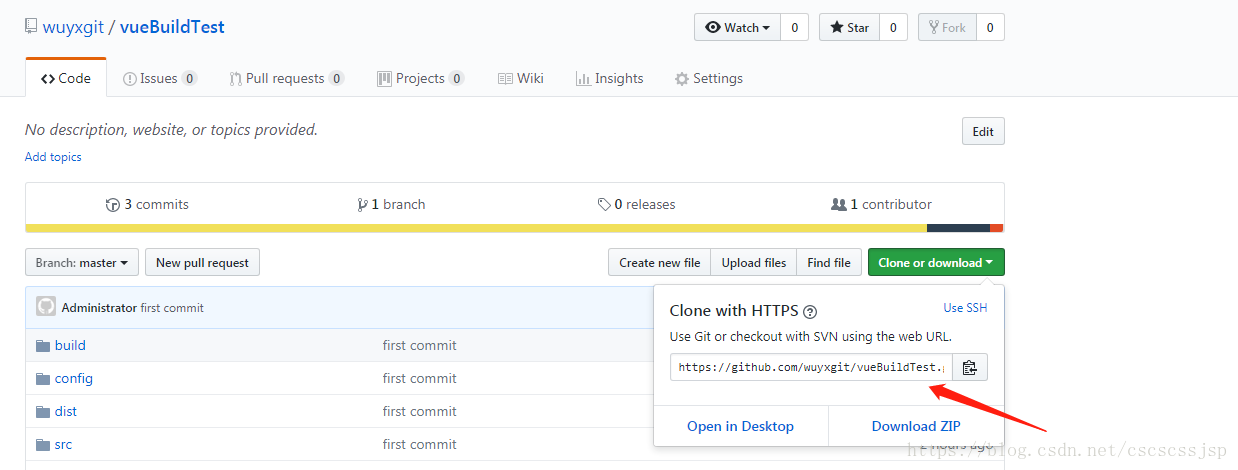Image resolution: width=1238 pixels, height=470 pixels.
Task: Click the src folder icon
Action: pyautogui.click(x=43, y=444)
